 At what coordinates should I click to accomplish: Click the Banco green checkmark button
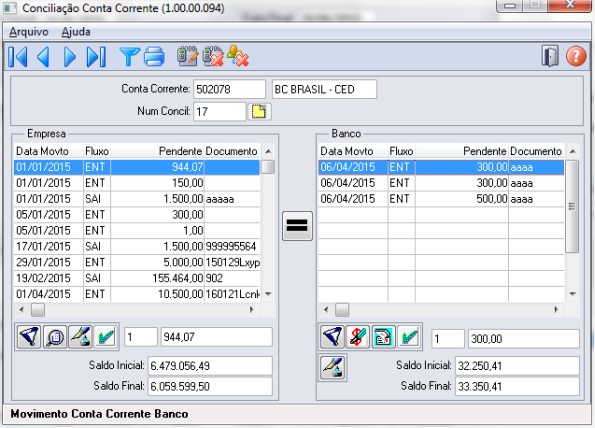[409, 337]
